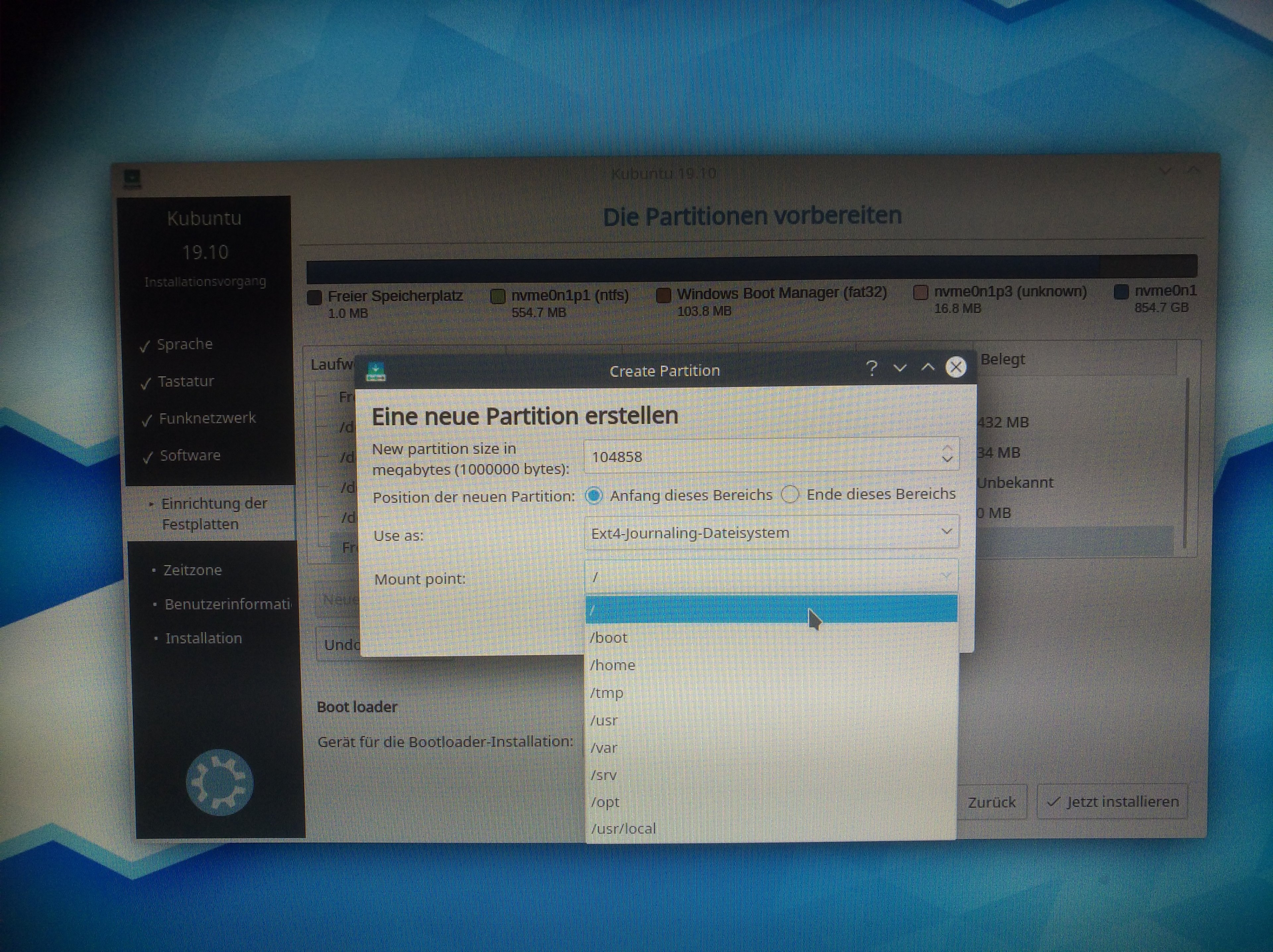
Task: Click the installer window icon in titlebar
Action: [132, 178]
